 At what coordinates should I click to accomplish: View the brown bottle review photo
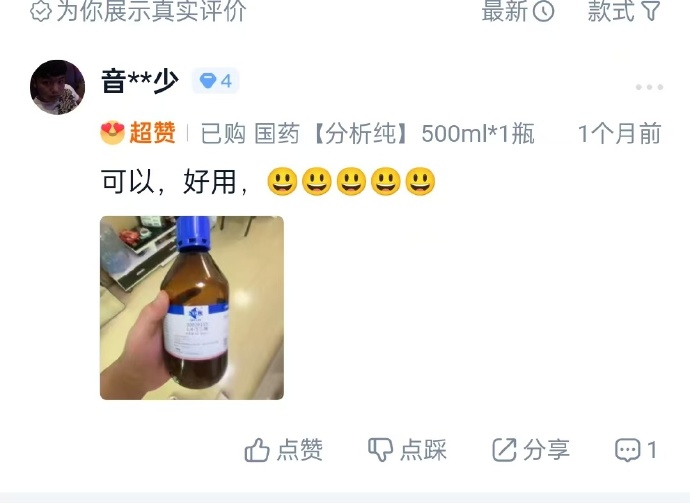click(x=192, y=308)
